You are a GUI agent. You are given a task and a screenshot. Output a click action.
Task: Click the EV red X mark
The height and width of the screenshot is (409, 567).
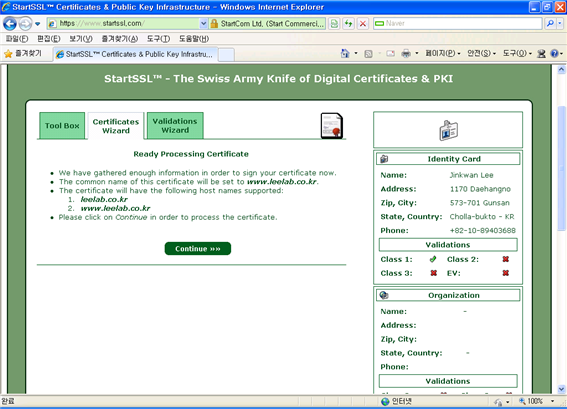pos(506,273)
